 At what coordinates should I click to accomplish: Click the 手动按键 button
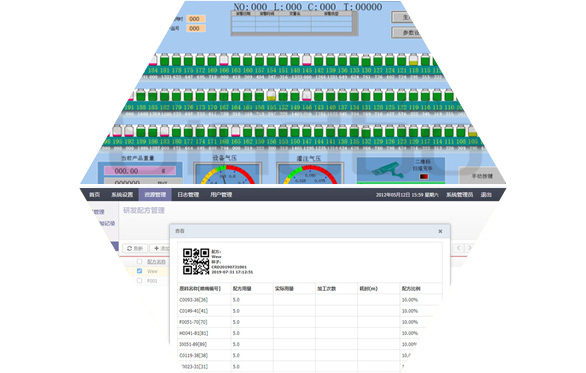point(482,176)
